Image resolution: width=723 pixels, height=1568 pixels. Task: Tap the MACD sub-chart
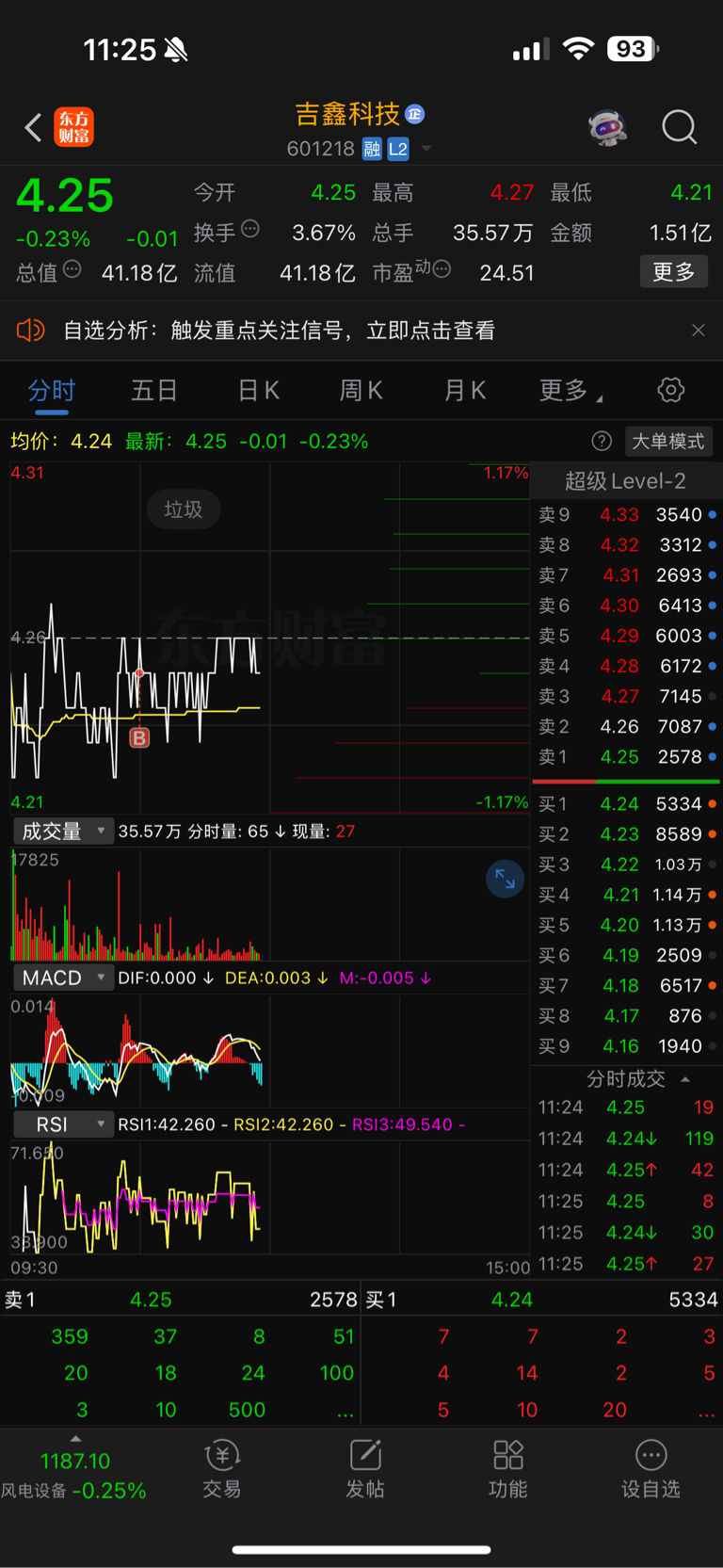(x=269, y=1050)
